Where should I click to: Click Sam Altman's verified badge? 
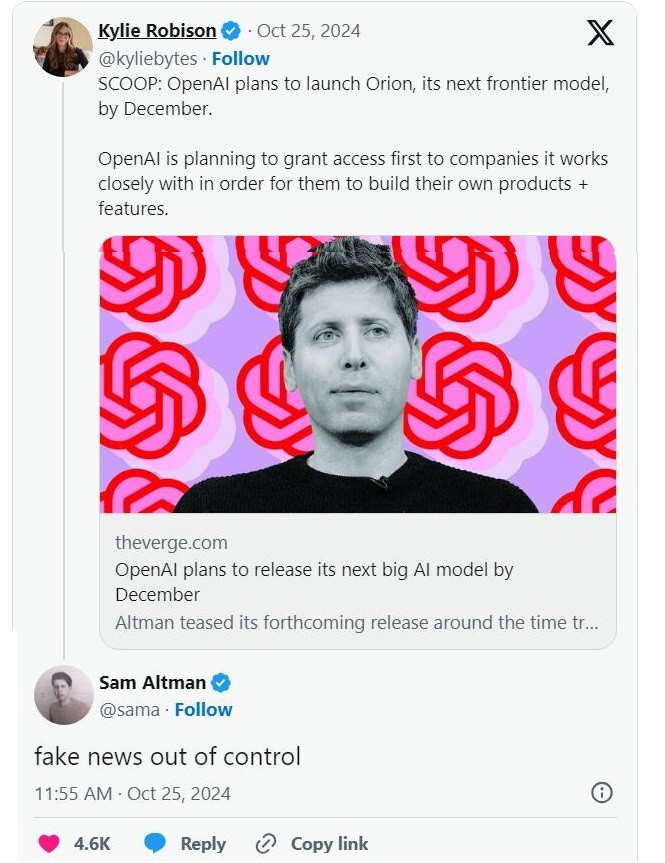click(221, 683)
